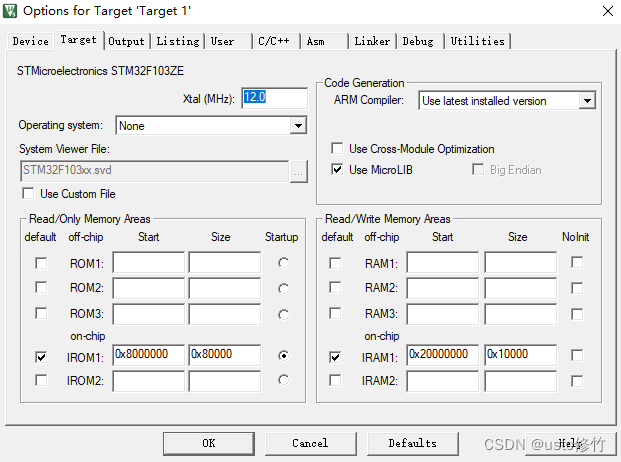Click the Help button
Image resolution: width=621 pixels, height=462 pixels.
(571, 443)
